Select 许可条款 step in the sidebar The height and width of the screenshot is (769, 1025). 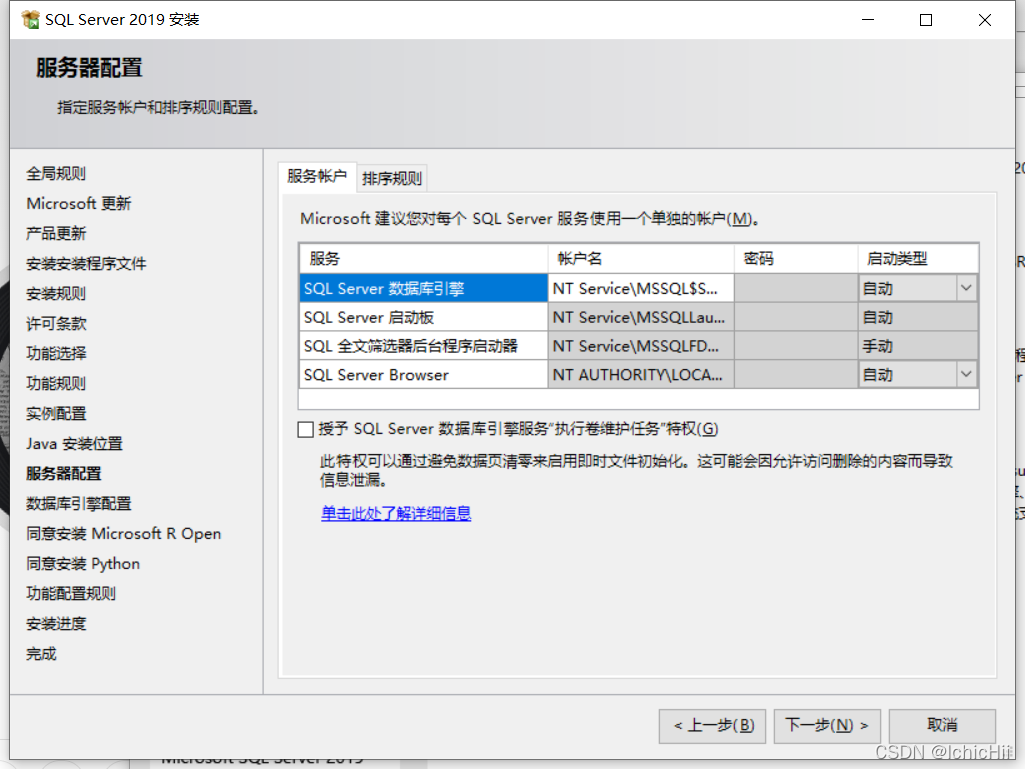coord(56,324)
